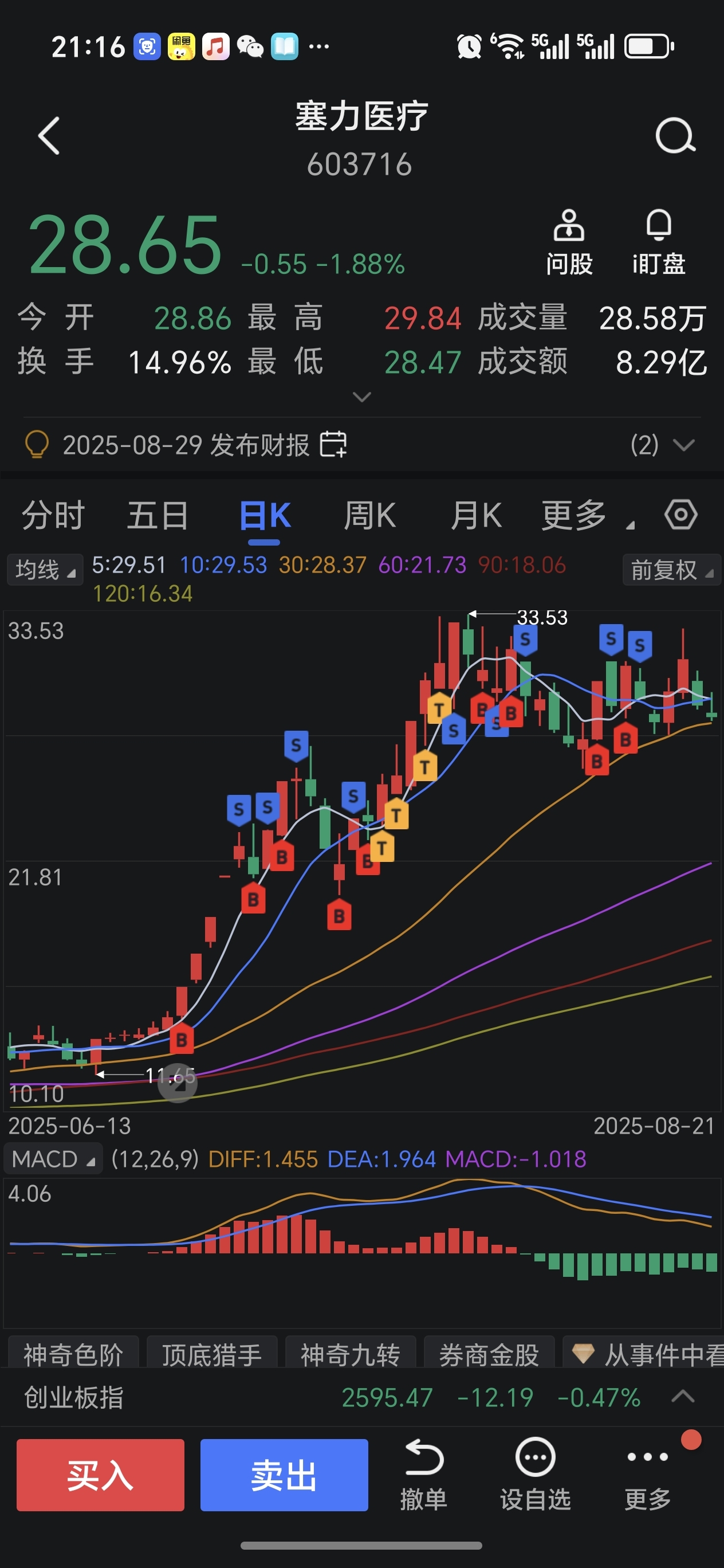Open WeChat notification in status bar
Screen dimensions: 724x1568
tap(249, 47)
